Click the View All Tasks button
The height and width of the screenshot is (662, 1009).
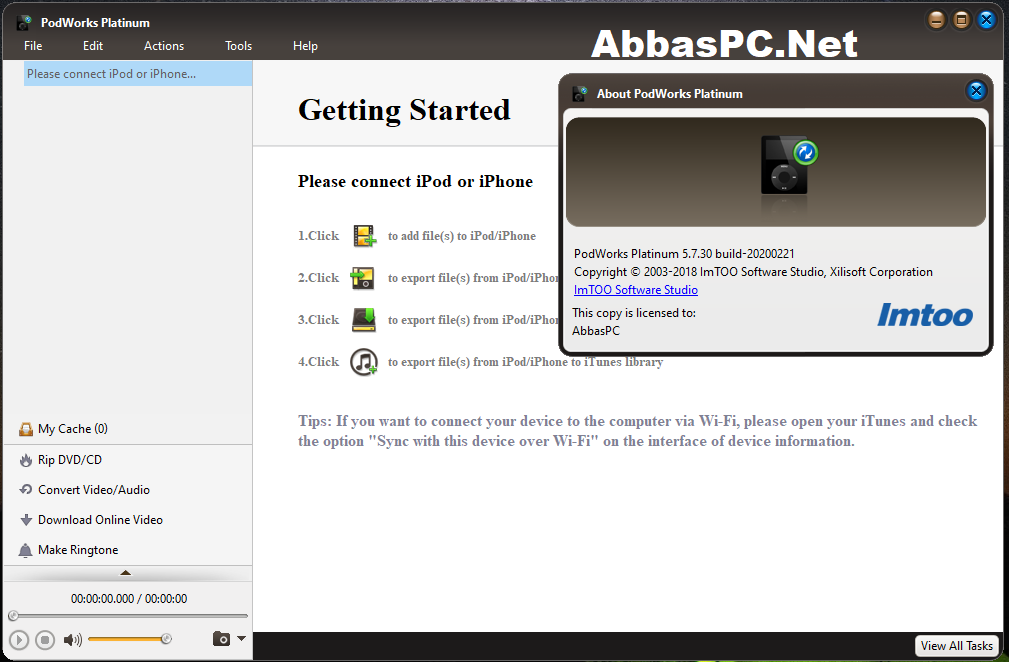956,646
